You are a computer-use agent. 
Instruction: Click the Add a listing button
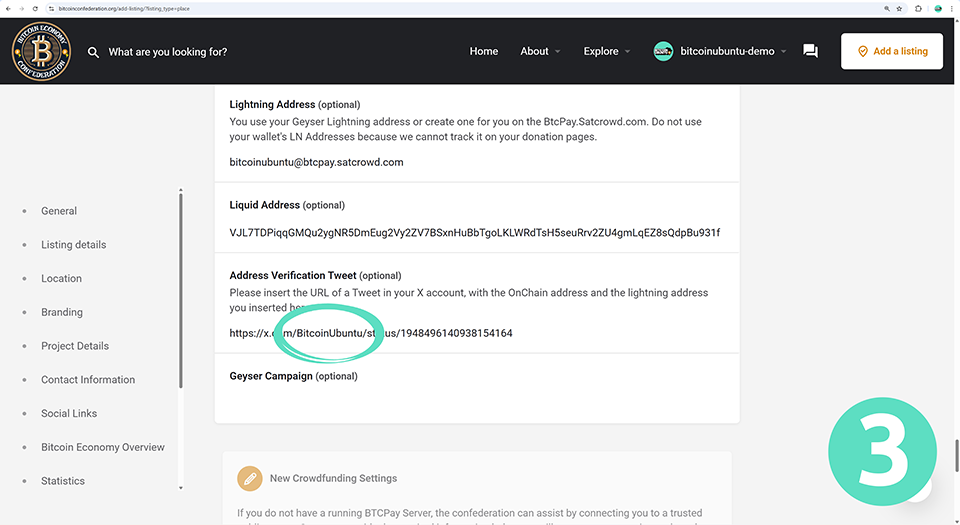click(892, 51)
